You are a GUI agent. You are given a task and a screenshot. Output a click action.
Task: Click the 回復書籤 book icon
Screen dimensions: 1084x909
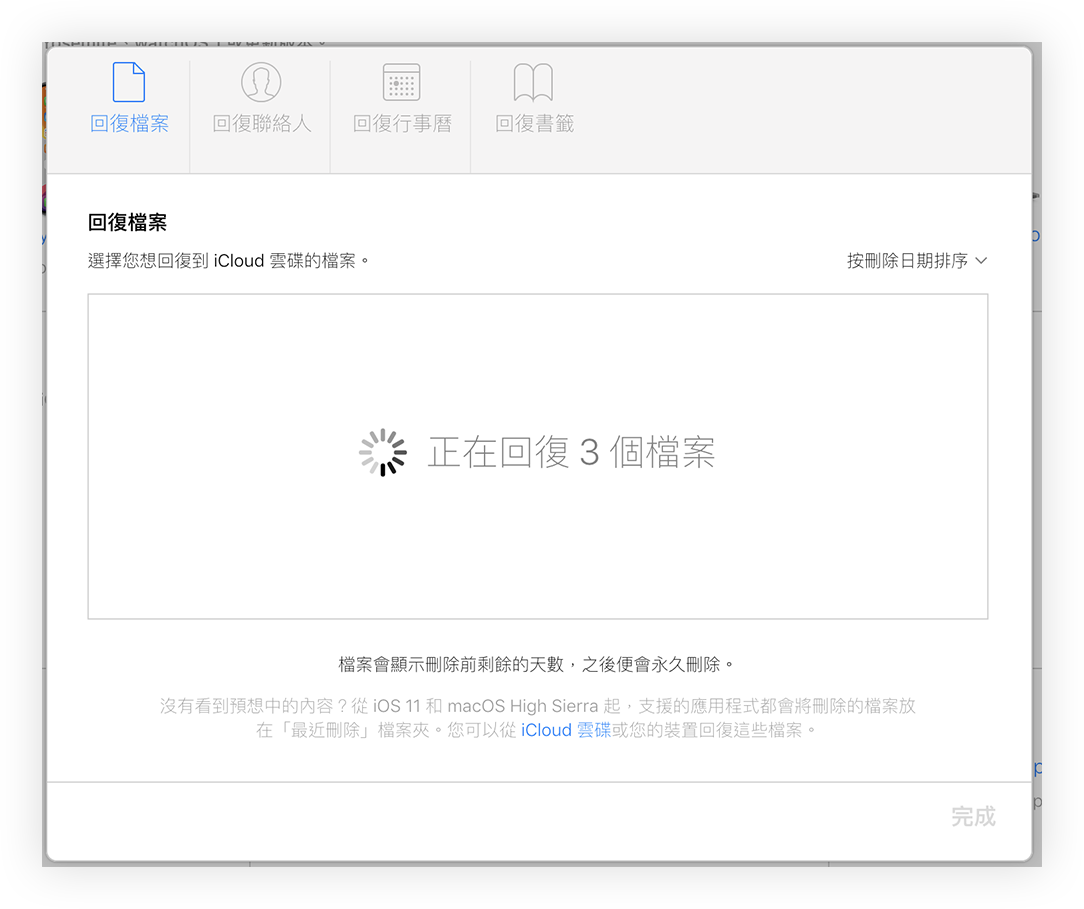pos(533,82)
